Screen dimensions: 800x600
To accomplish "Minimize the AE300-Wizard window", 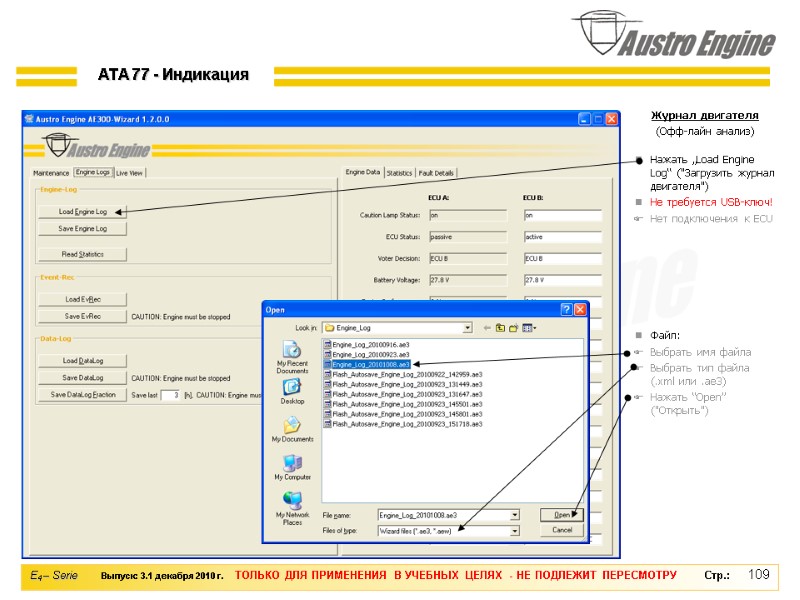I will point(585,119).
